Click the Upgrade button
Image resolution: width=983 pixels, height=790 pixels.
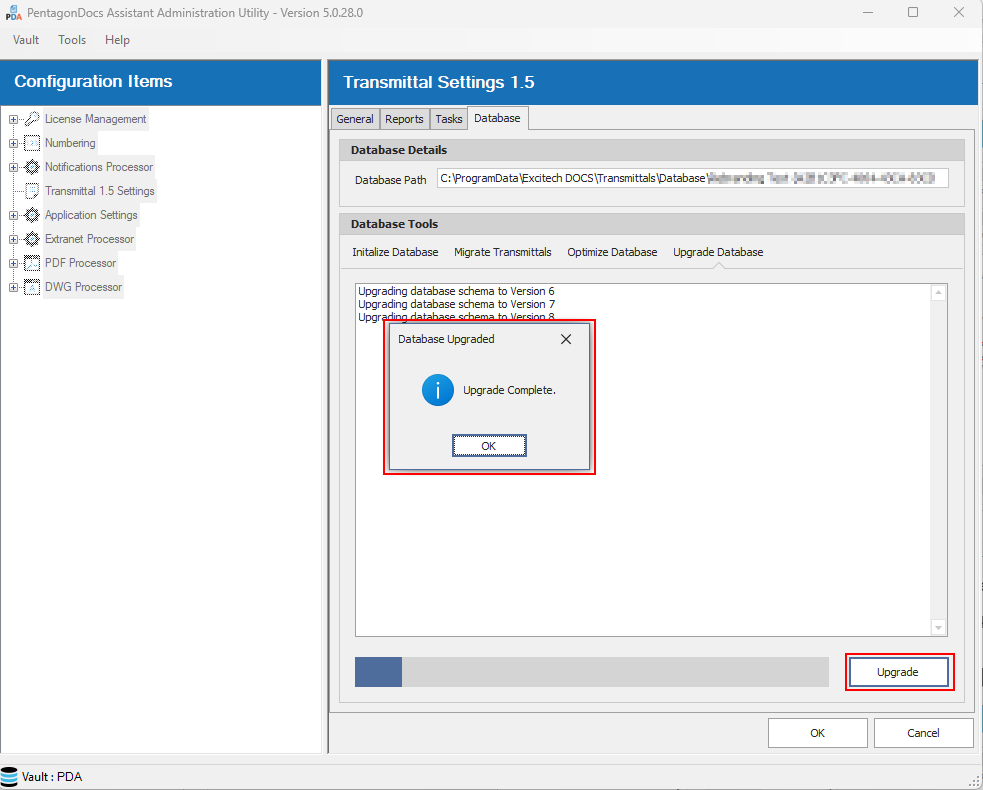click(898, 672)
